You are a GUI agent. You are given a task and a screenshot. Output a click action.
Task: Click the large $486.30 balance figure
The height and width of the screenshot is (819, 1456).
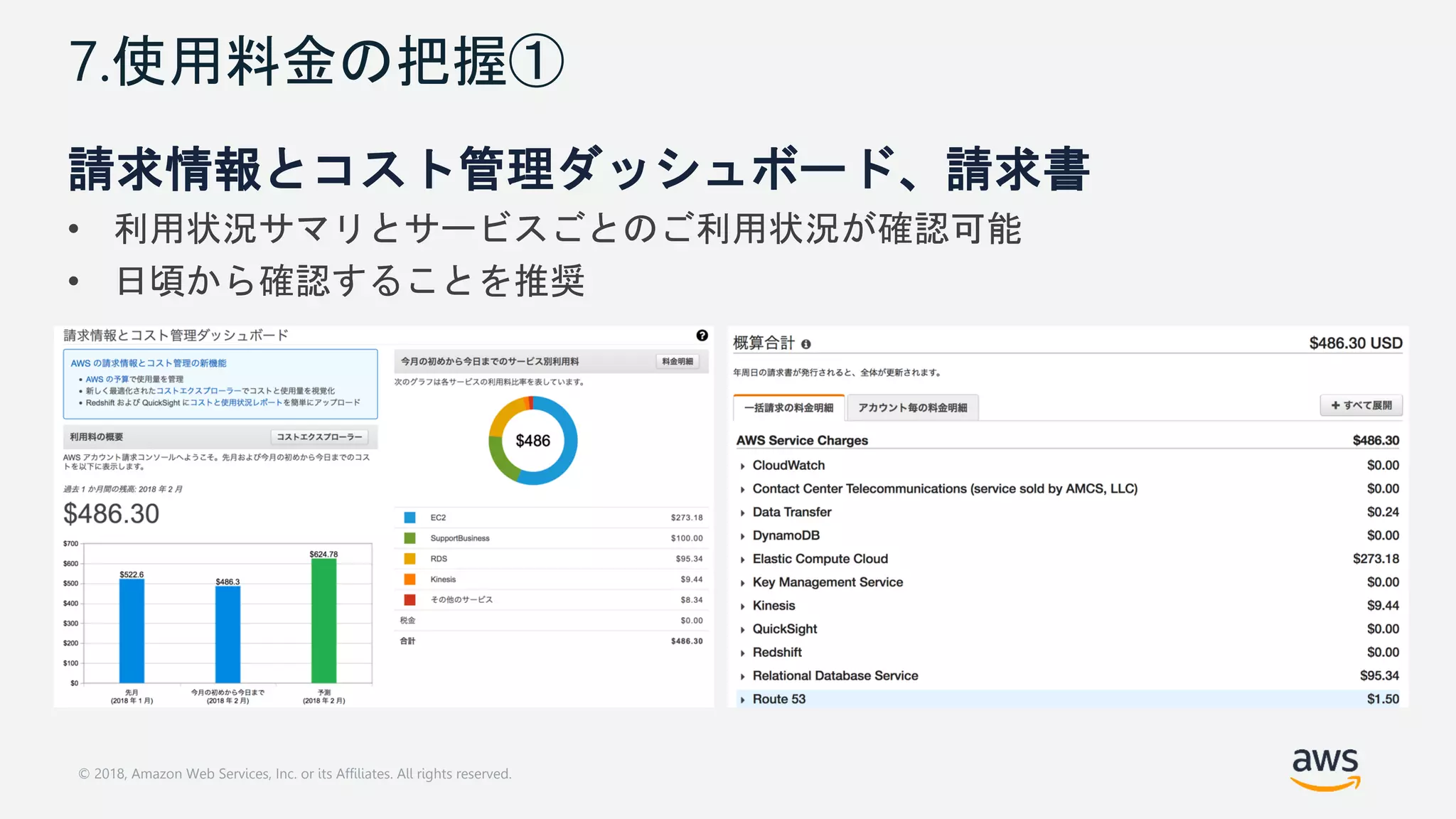tap(112, 513)
